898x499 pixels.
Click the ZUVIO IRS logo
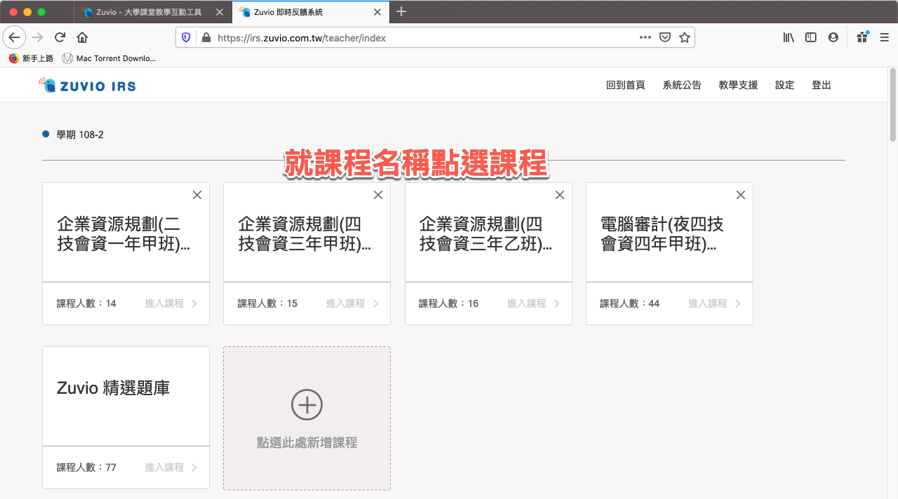coord(87,86)
